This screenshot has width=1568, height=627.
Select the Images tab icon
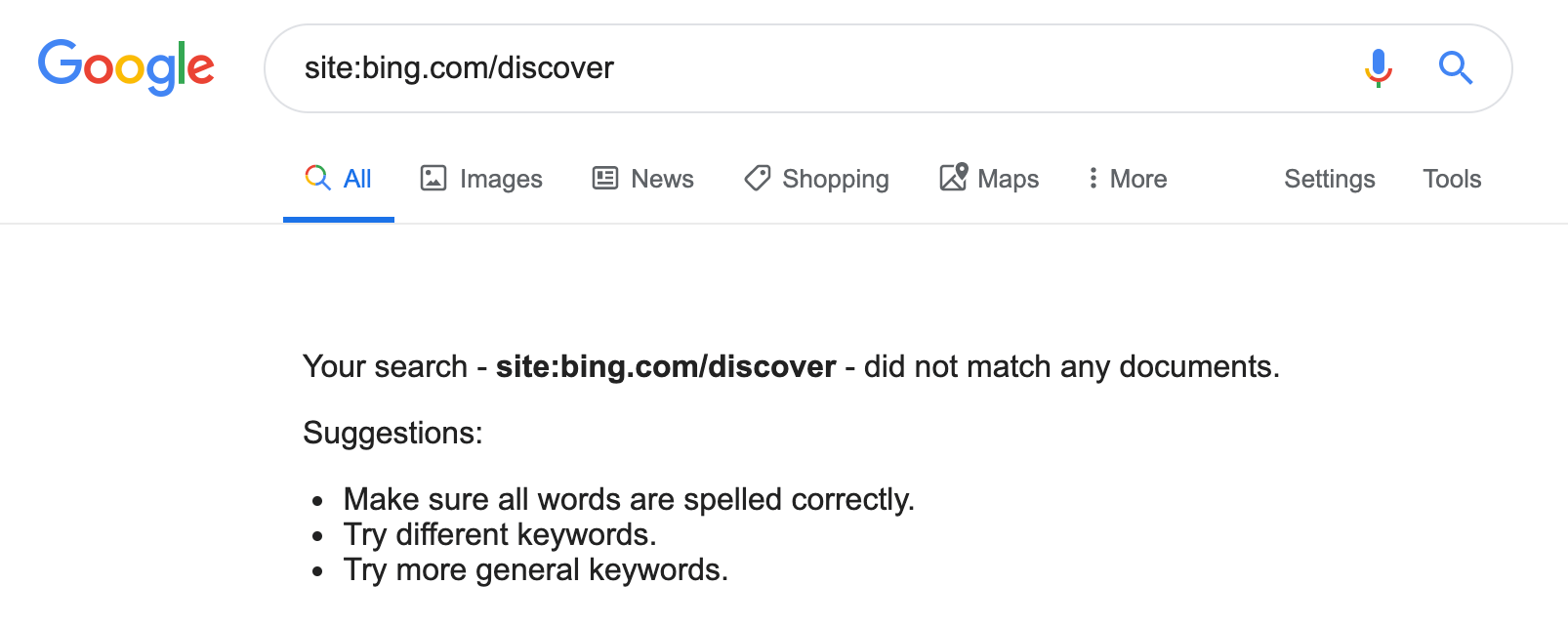433,178
